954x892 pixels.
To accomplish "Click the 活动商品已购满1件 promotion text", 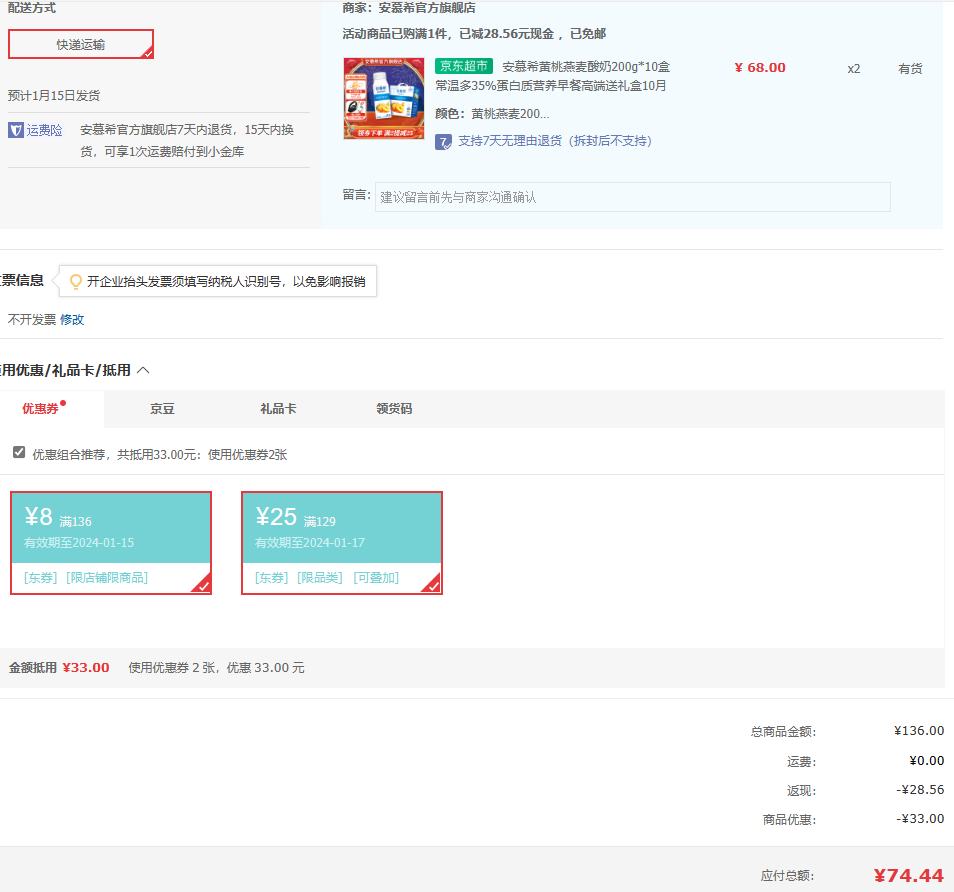I will click(x=474, y=33).
